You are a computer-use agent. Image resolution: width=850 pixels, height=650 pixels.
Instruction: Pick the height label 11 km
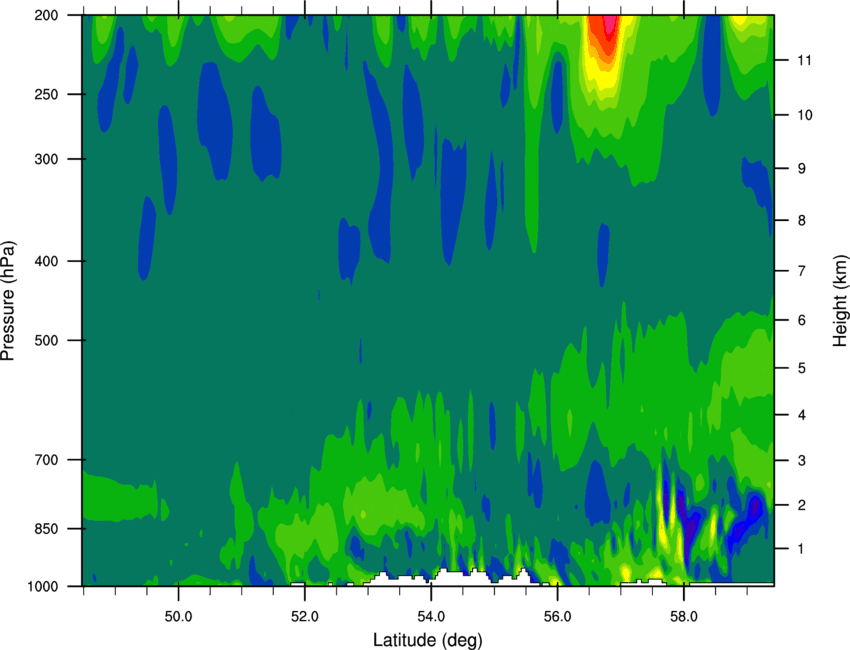(x=805, y=60)
